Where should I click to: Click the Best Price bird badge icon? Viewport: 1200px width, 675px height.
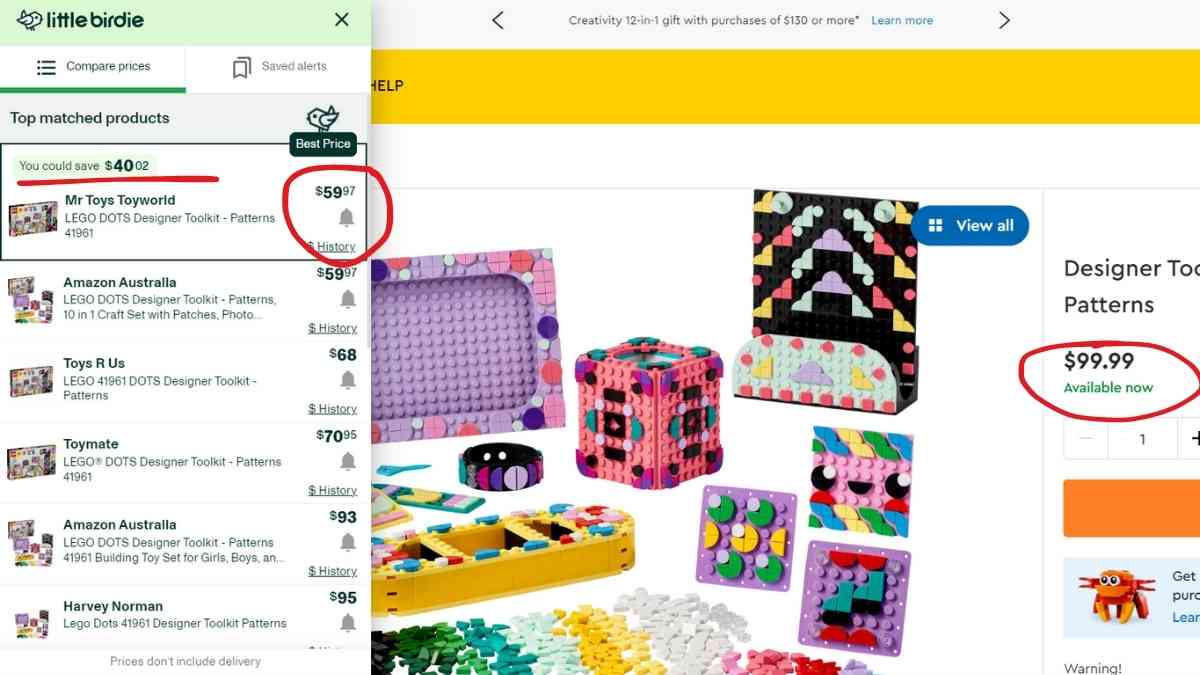pyautogui.click(x=322, y=120)
